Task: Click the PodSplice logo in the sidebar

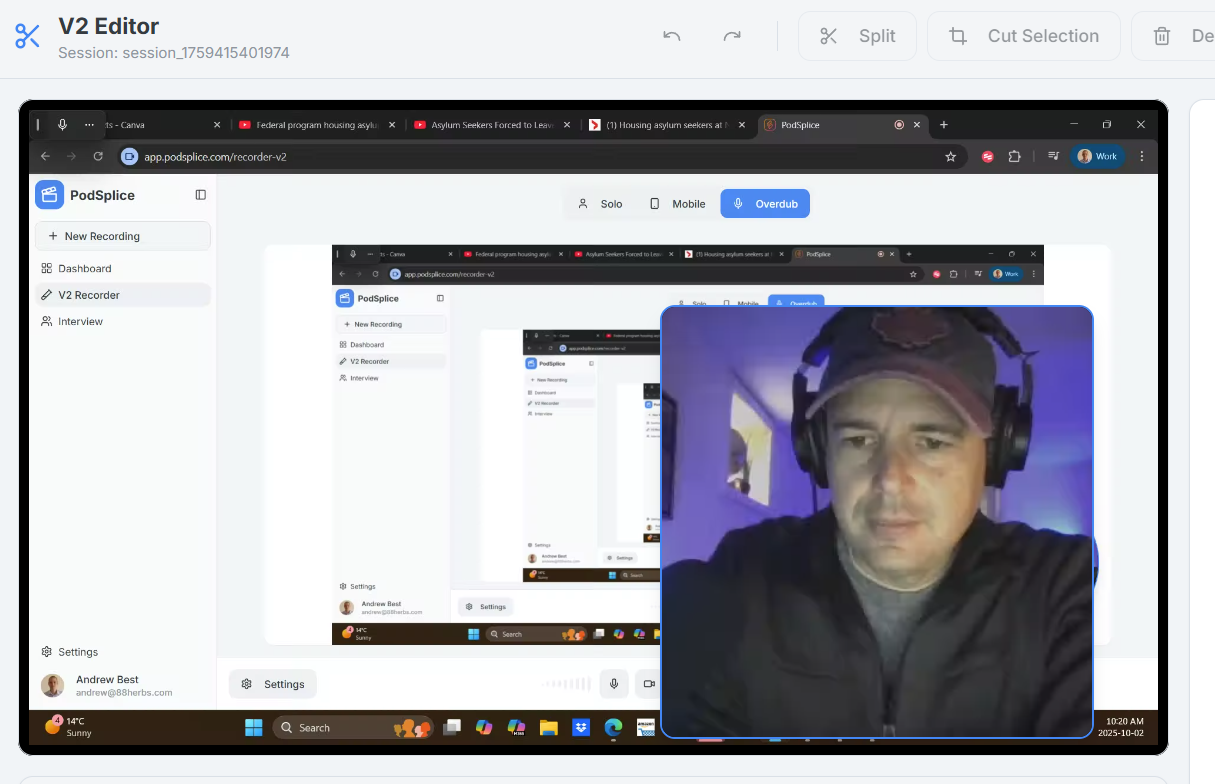Action: coord(50,195)
